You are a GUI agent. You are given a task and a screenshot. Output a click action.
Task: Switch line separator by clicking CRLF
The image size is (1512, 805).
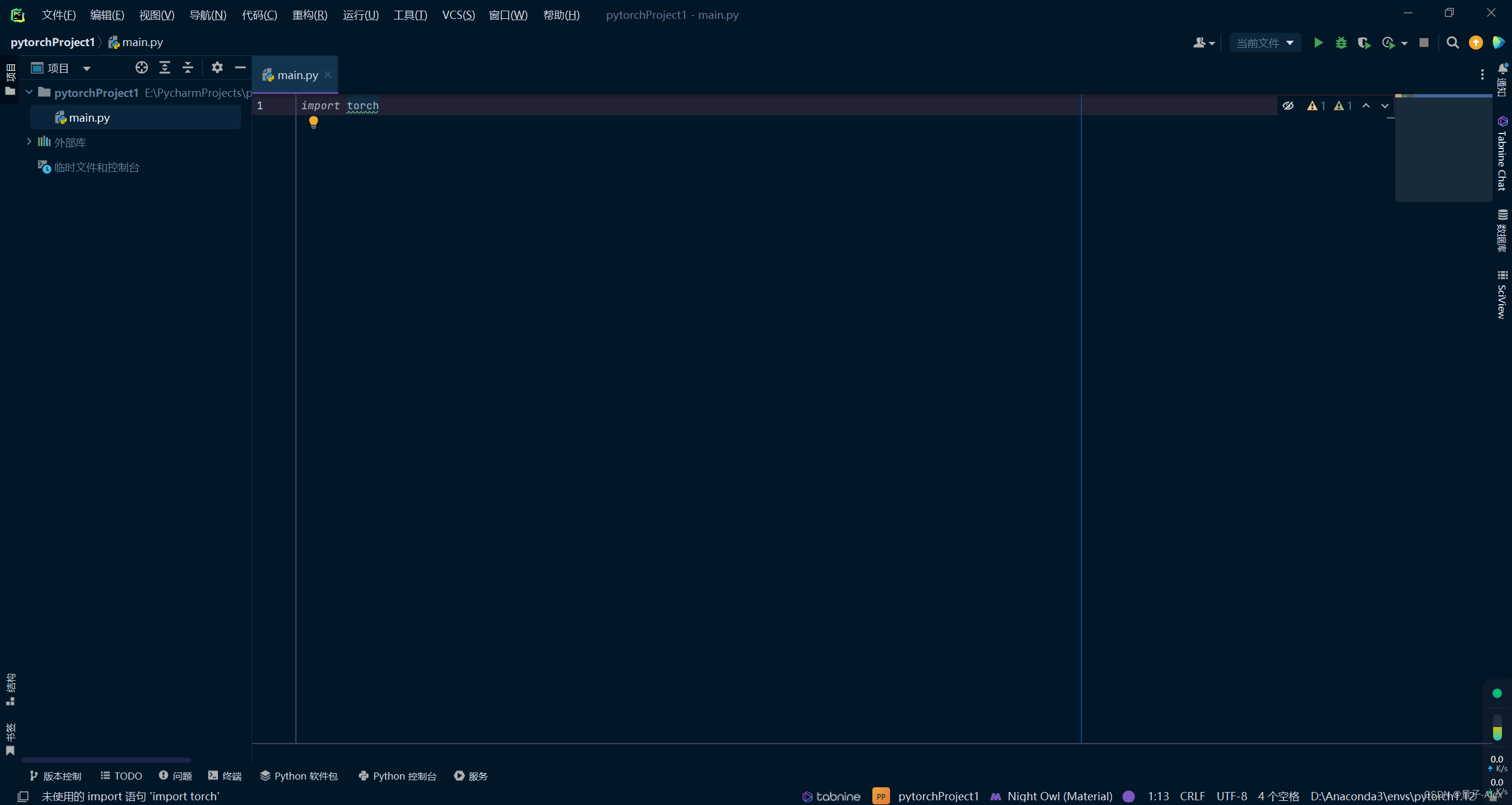1191,796
